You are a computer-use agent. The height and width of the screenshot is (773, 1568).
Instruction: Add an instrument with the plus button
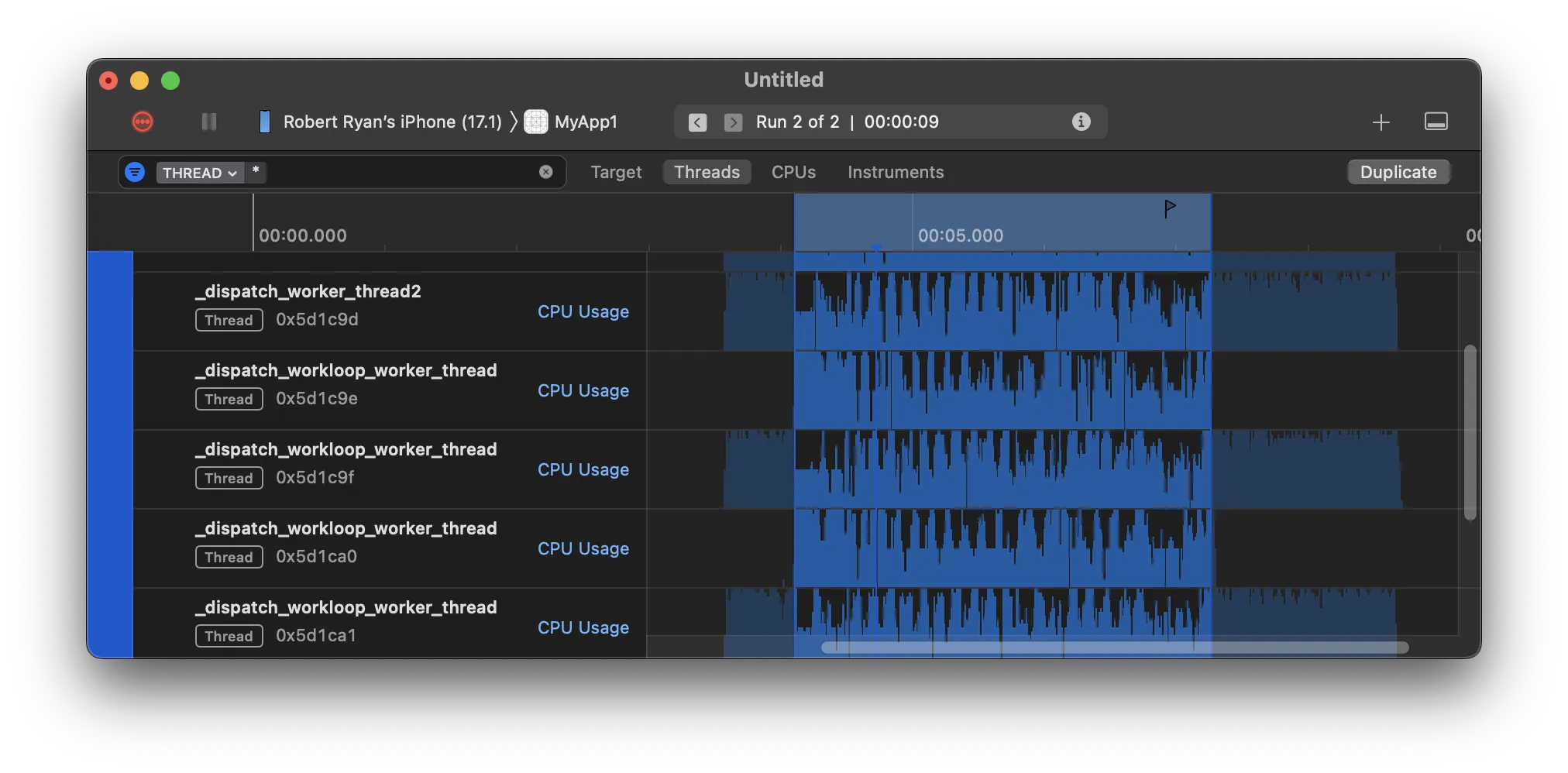click(1381, 122)
